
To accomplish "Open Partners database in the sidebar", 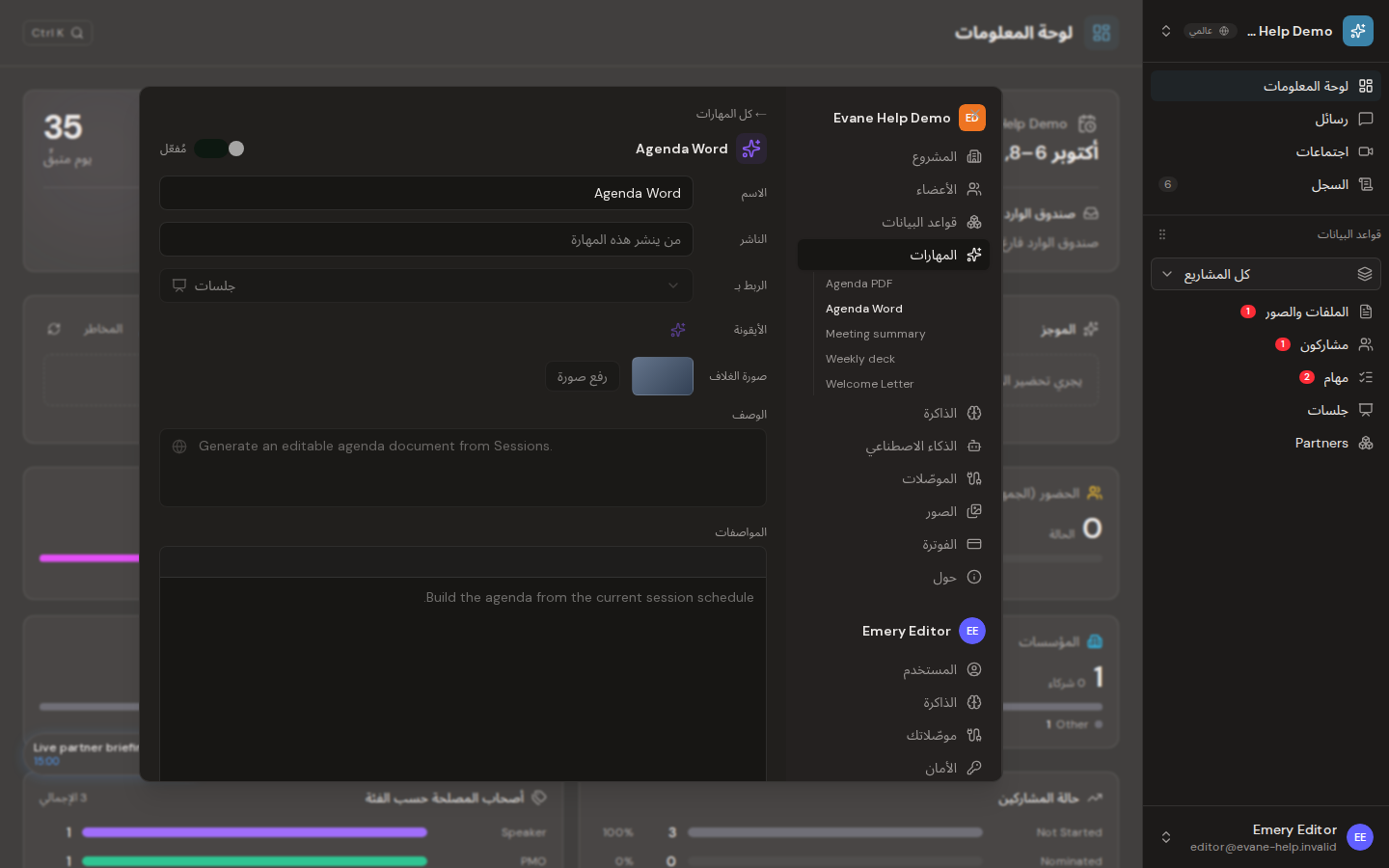I will [x=1266, y=443].
